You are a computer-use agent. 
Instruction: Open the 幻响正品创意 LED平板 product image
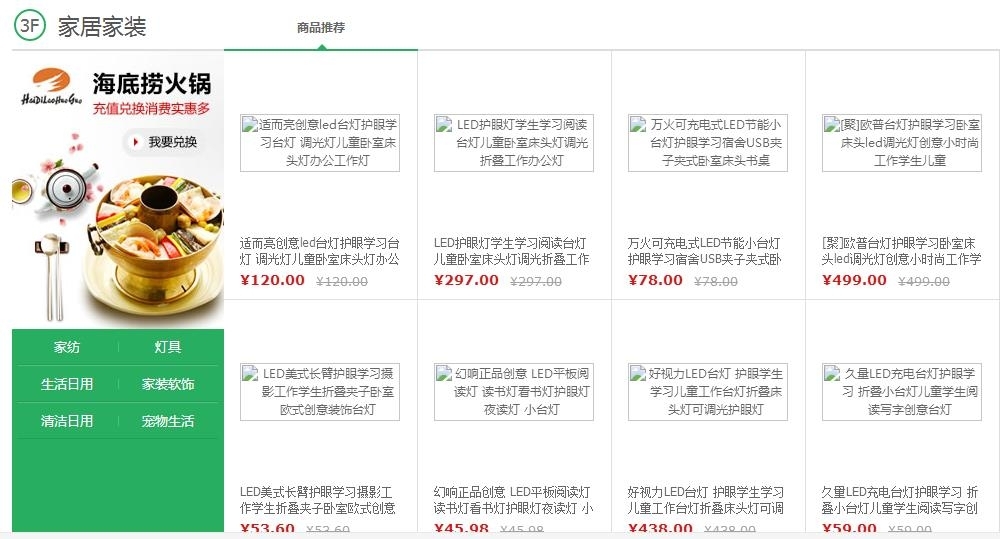click(x=513, y=392)
